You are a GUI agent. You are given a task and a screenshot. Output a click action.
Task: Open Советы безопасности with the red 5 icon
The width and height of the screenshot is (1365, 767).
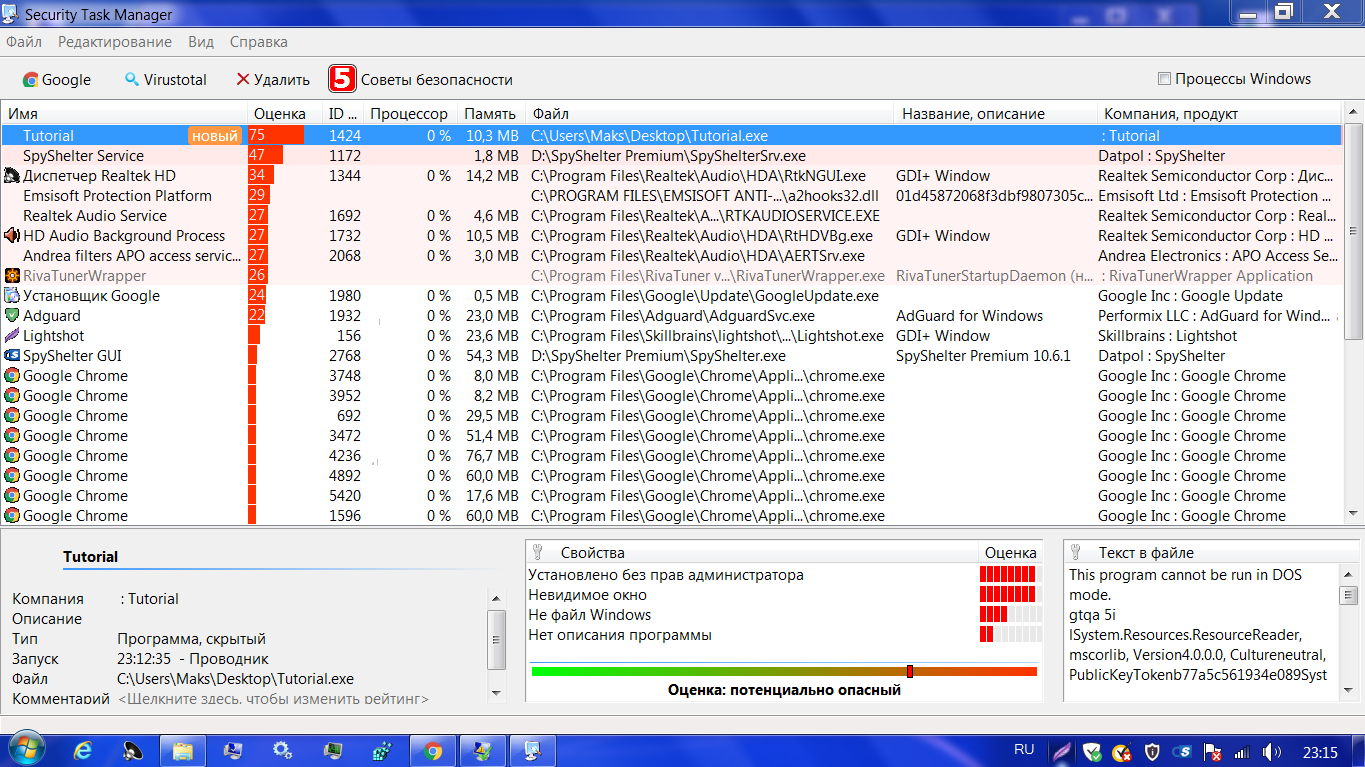(421, 80)
